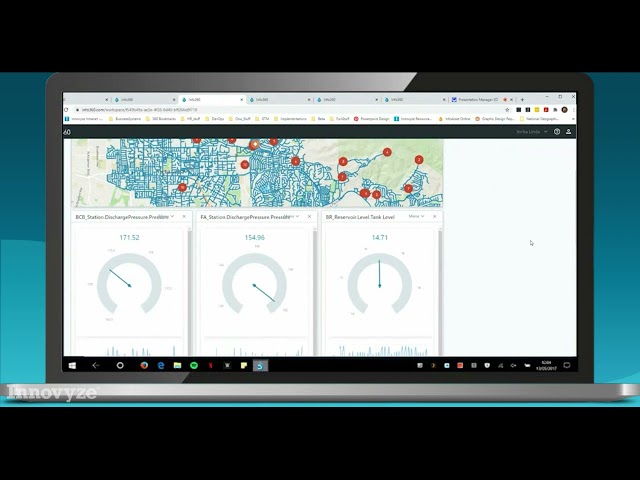Open the Powerpoint Design bookmark
This screenshot has height=480, width=640.
click(371, 119)
